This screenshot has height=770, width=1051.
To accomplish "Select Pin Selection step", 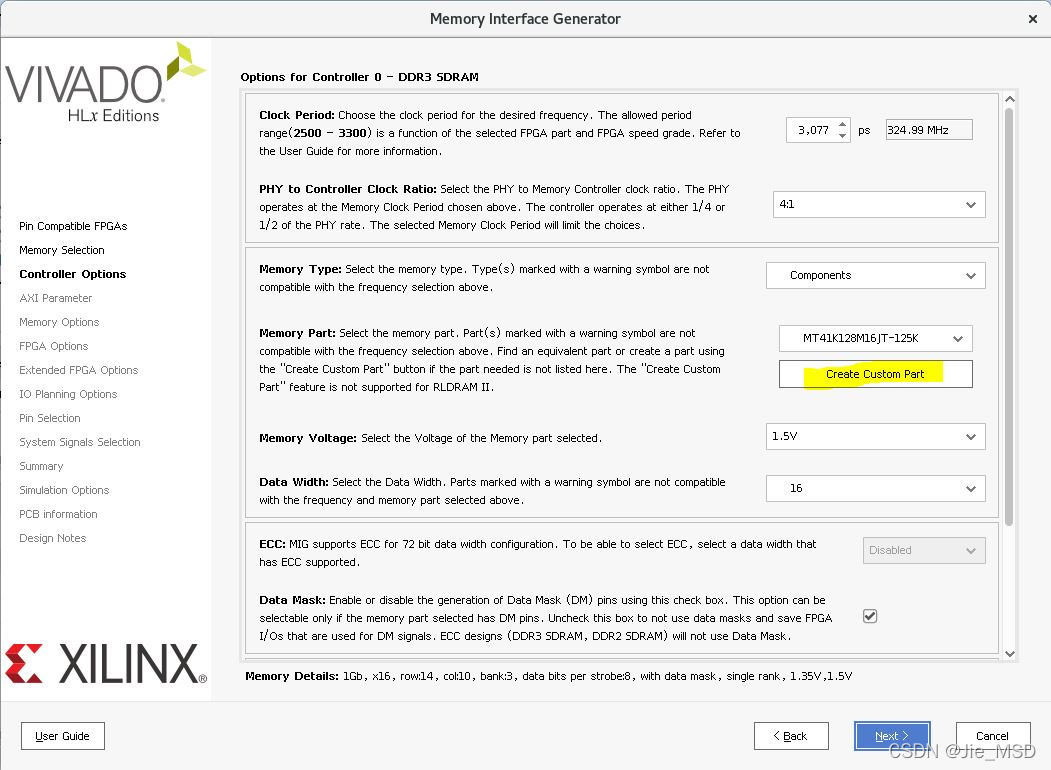I will [50, 418].
